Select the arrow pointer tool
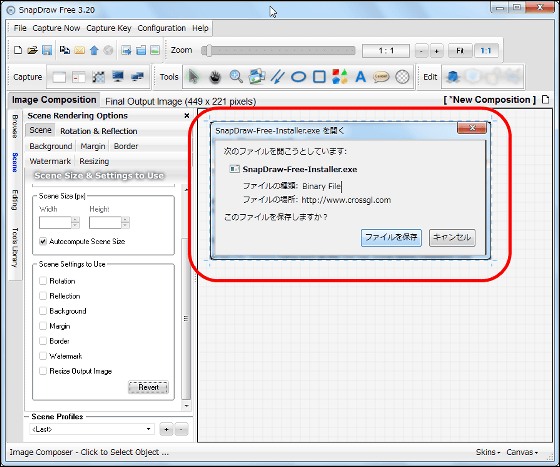Viewport: 560px width, 467px height. coord(194,76)
